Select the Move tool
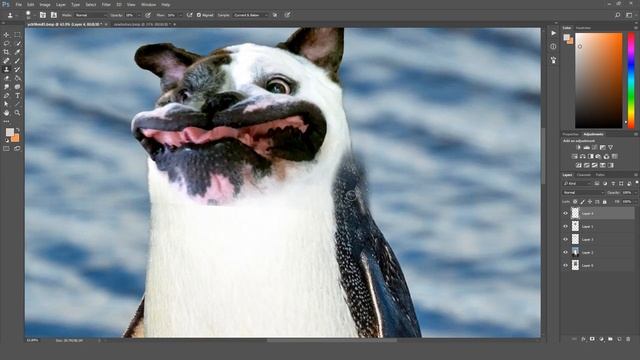 tap(7, 35)
